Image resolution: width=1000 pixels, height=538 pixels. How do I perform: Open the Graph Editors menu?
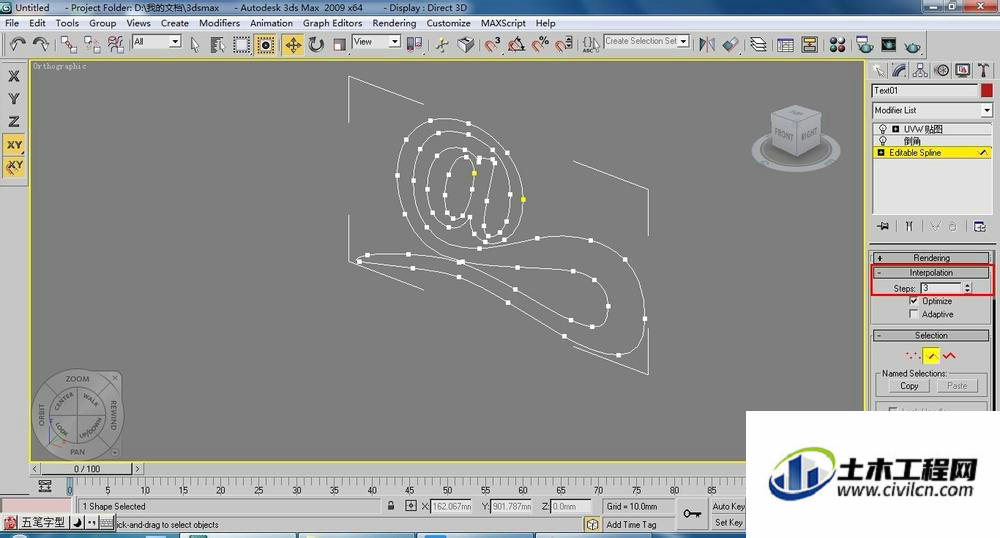pos(332,23)
